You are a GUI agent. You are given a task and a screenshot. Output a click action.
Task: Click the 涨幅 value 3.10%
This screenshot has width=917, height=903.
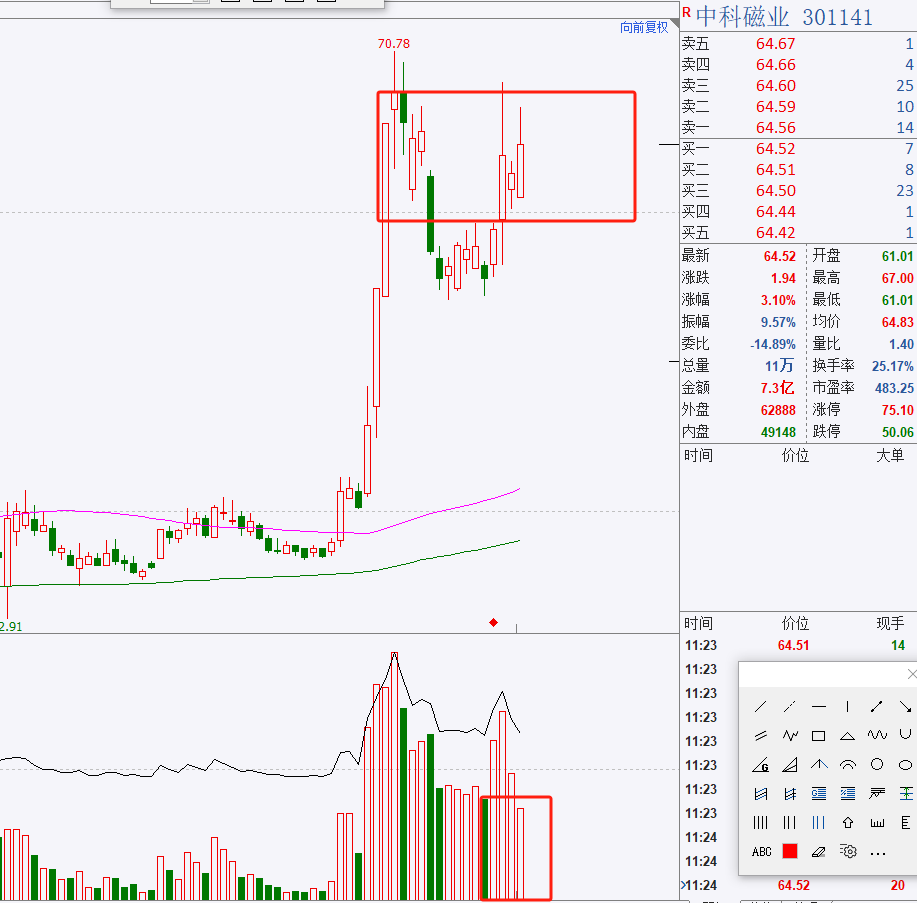(x=778, y=301)
